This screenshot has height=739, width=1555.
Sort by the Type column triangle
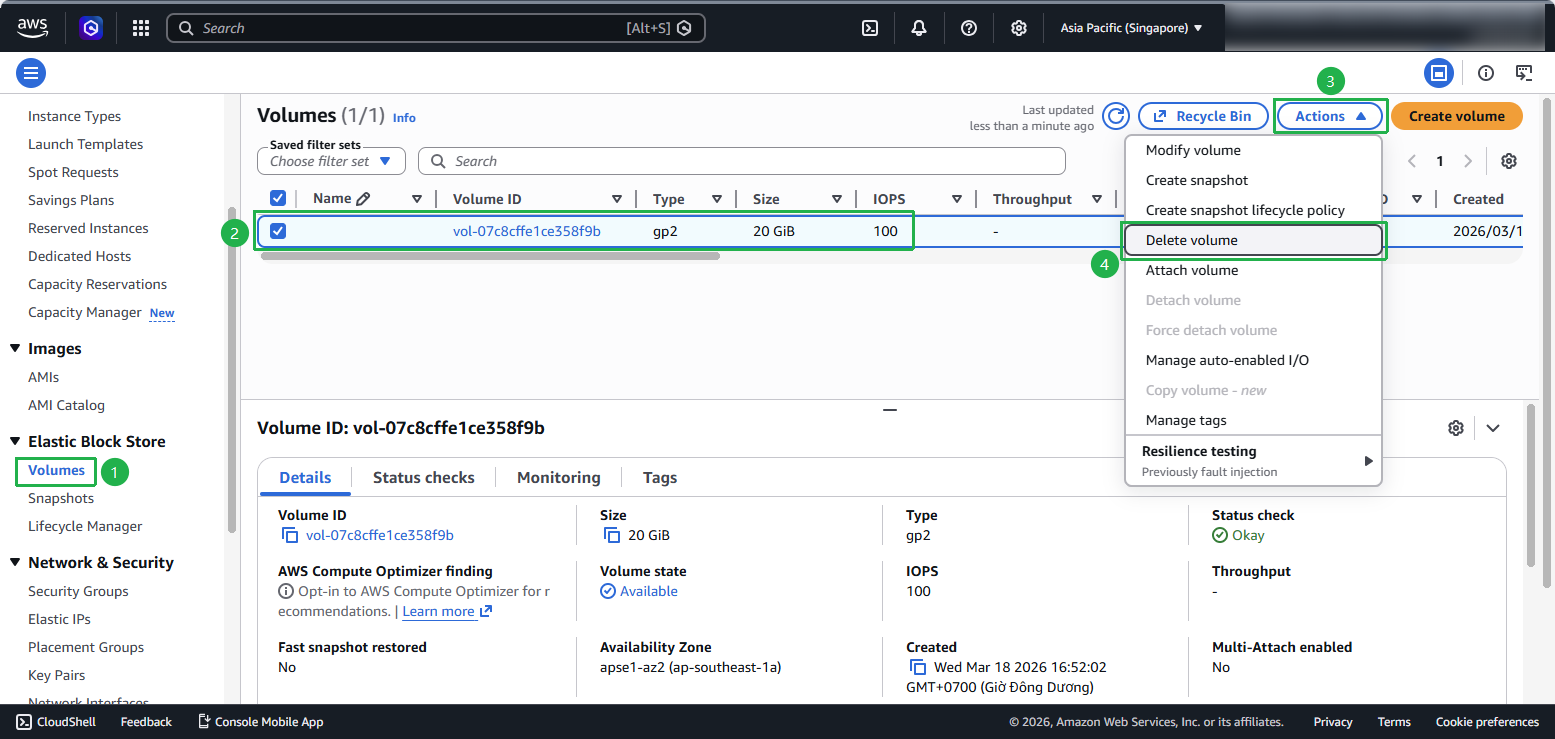tap(717, 199)
